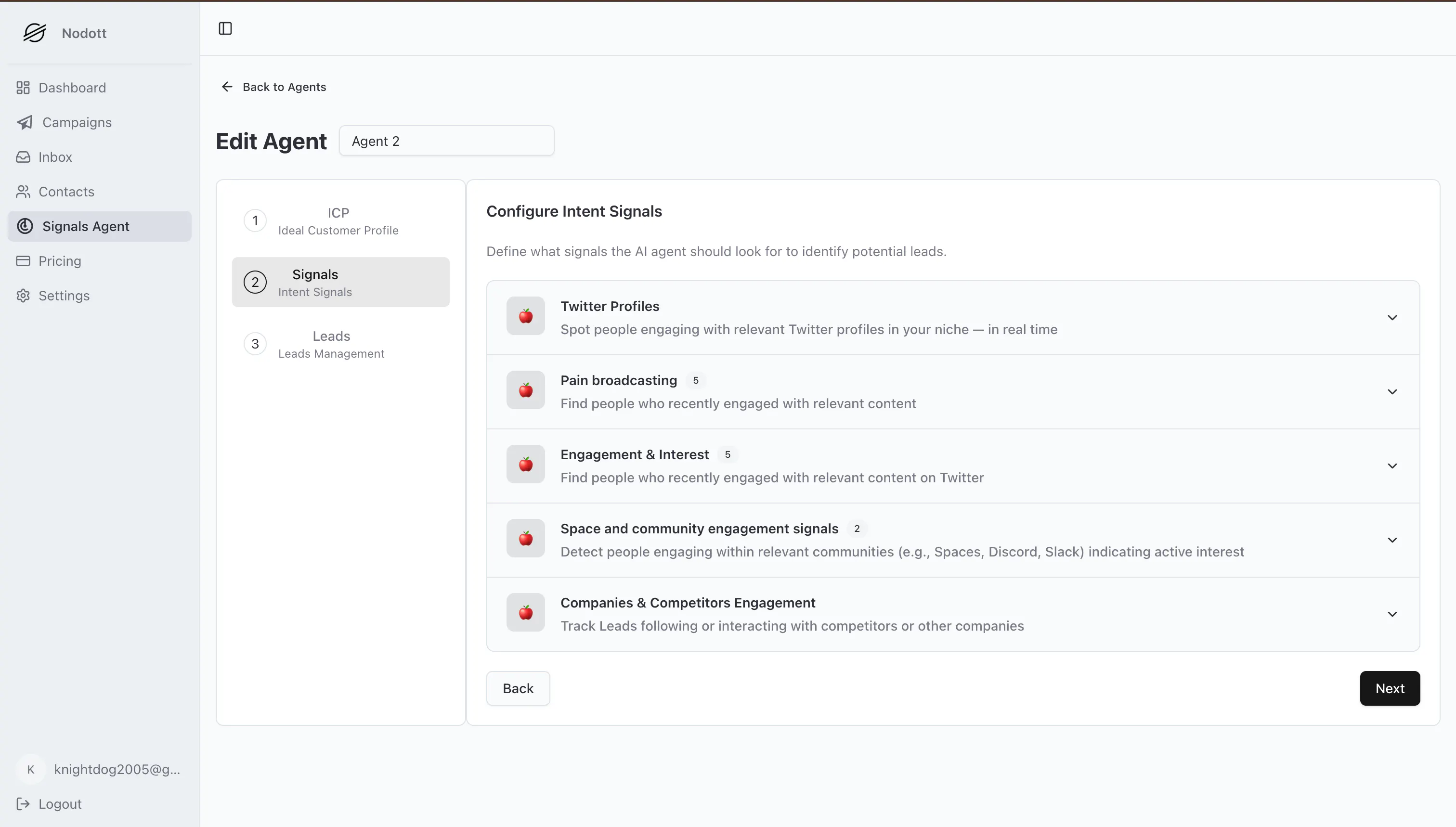This screenshot has width=1456, height=827.
Task: Switch to ICP Ideal Customer Profile step
Action: (x=340, y=220)
